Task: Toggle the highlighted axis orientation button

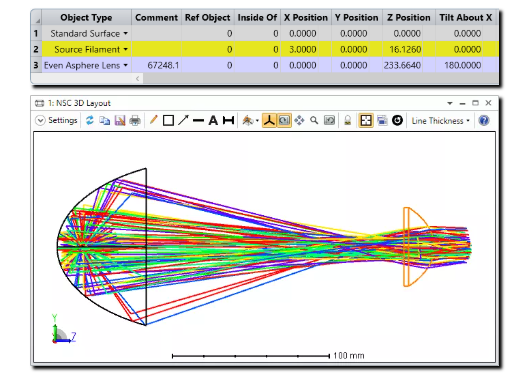Action: (x=269, y=120)
